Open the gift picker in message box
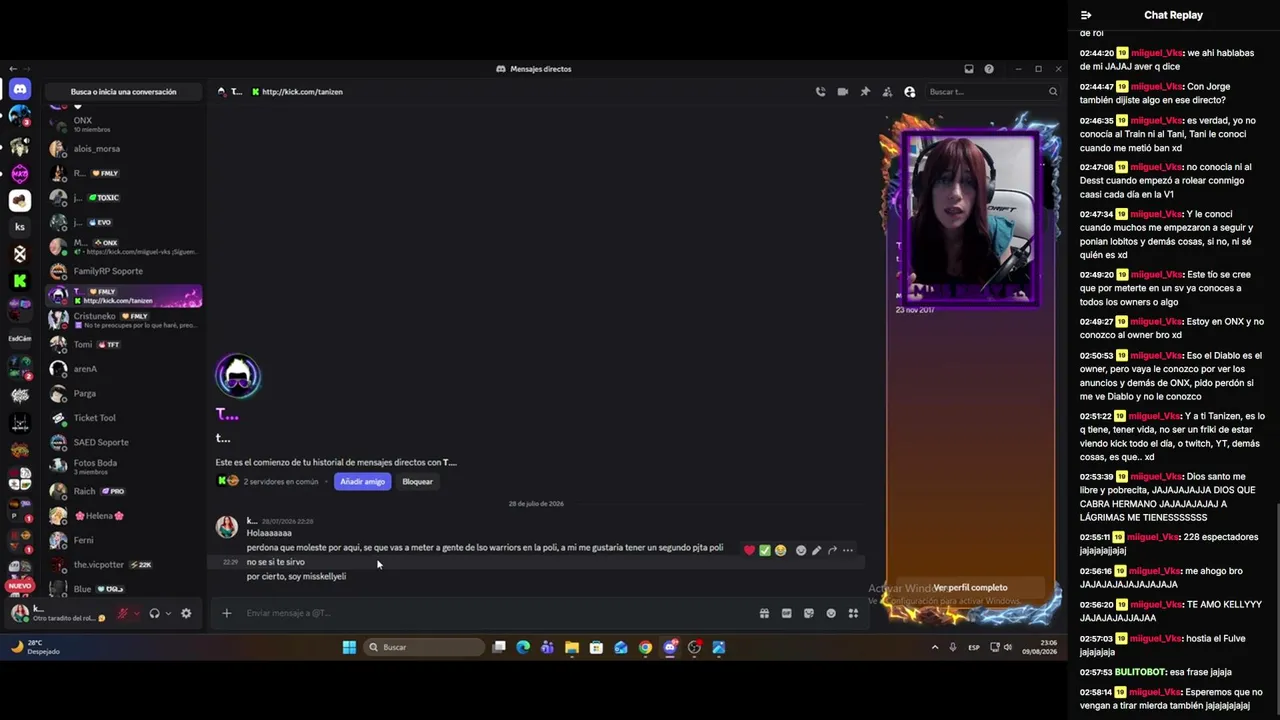This screenshot has height=720, width=1280. click(x=764, y=613)
